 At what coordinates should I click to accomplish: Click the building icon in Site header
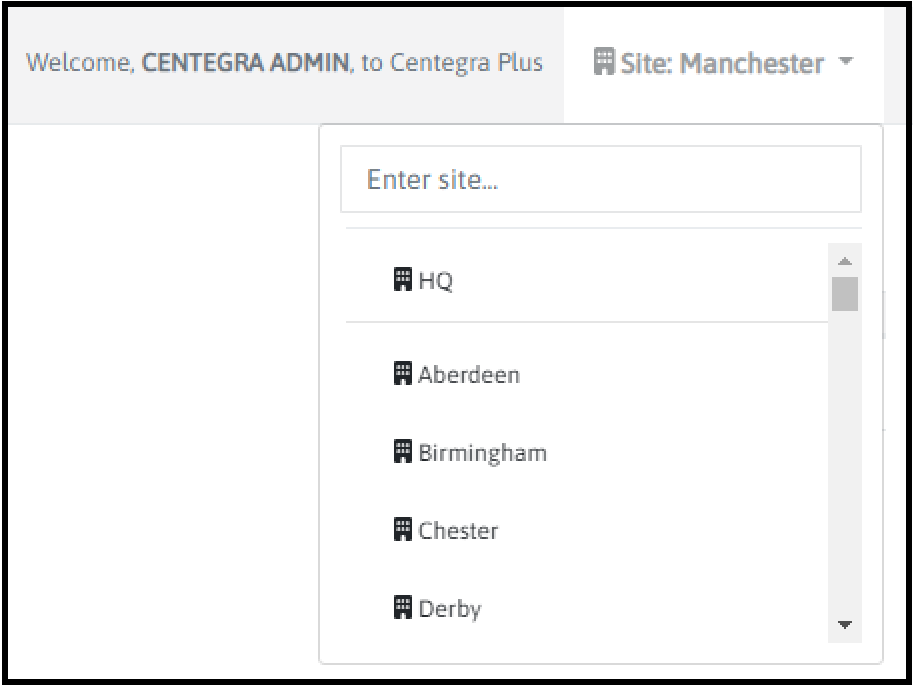[x=604, y=63]
